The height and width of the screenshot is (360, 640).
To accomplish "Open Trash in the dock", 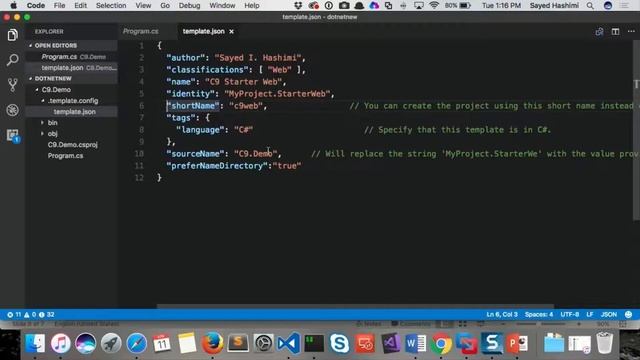I will coord(604,343).
